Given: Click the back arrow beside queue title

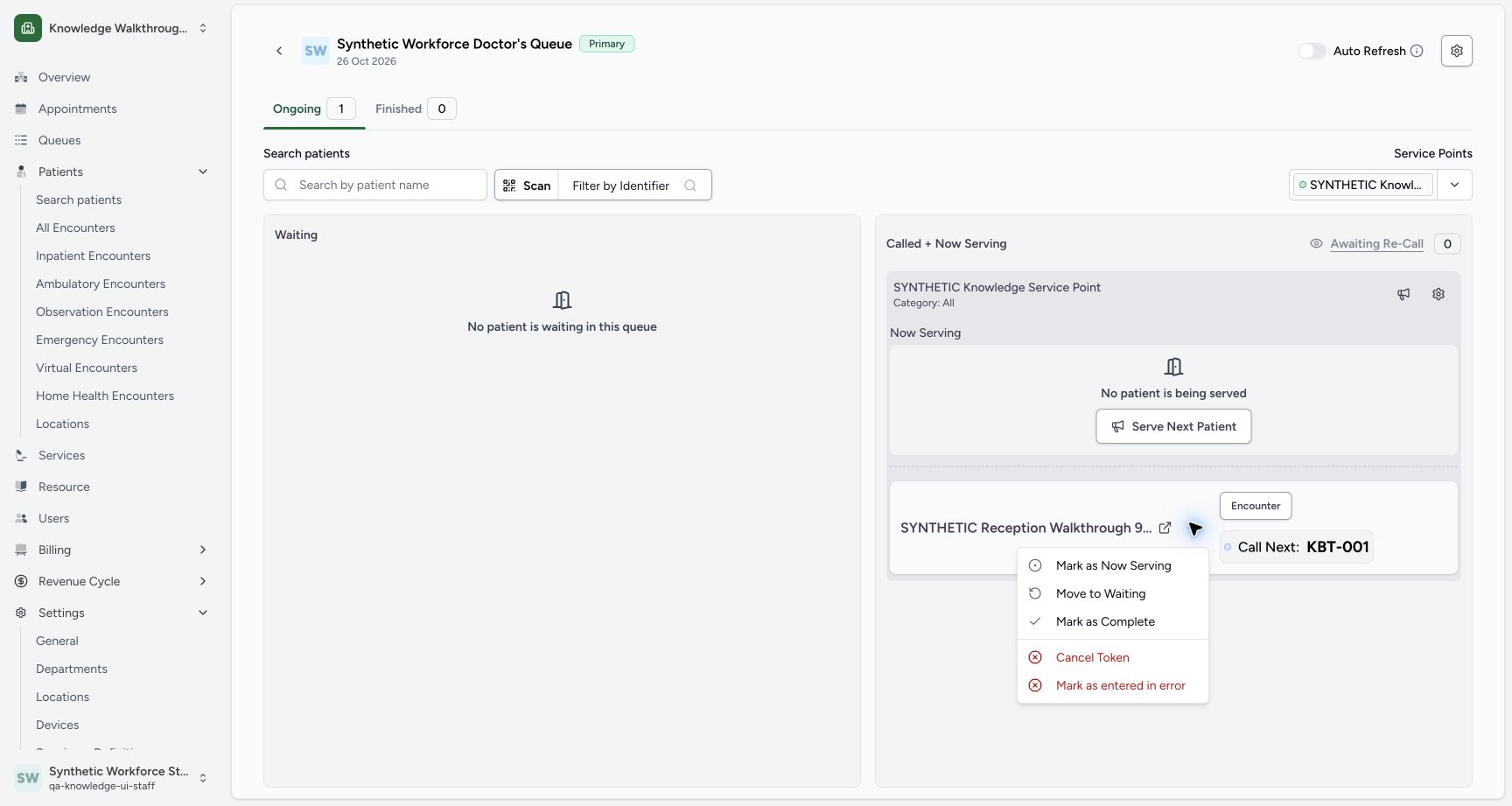Looking at the screenshot, I should coord(279,51).
